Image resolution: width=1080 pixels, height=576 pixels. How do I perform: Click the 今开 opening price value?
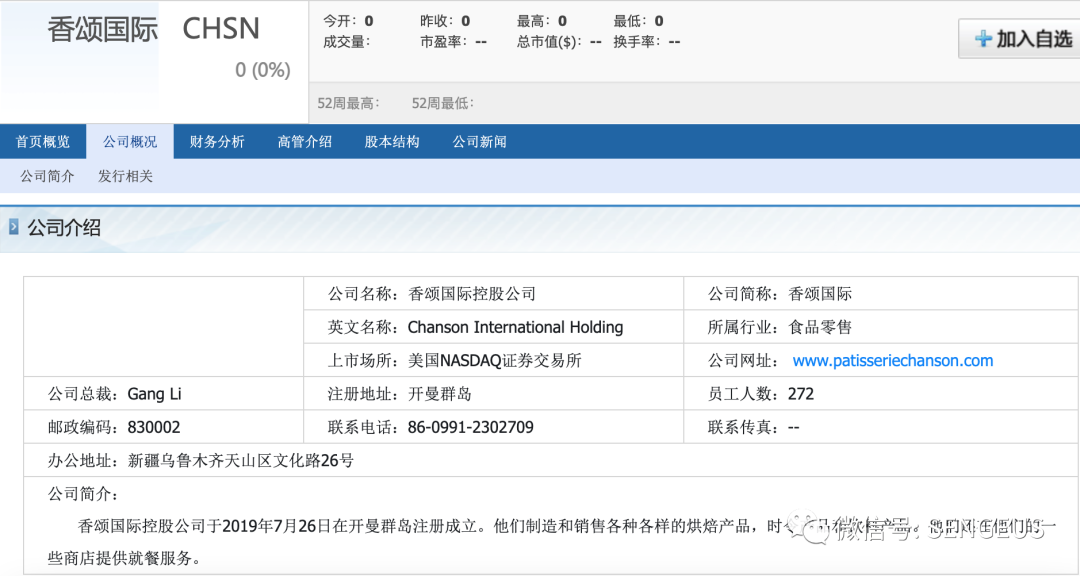pyautogui.click(x=369, y=21)
